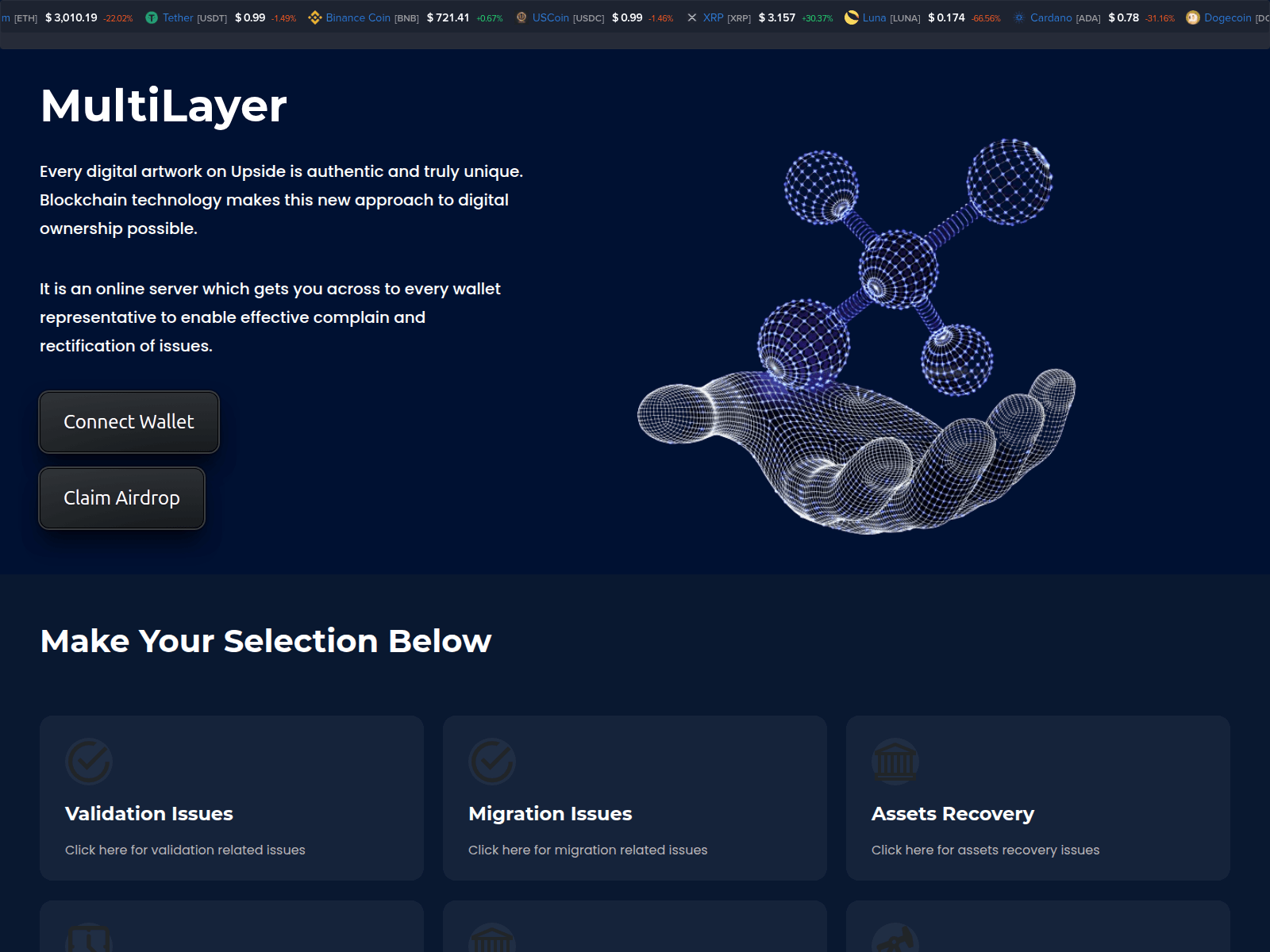Click the Binance Coin logo icon
The height and width of the screenshot is (952, 1270).
point(315,17)
